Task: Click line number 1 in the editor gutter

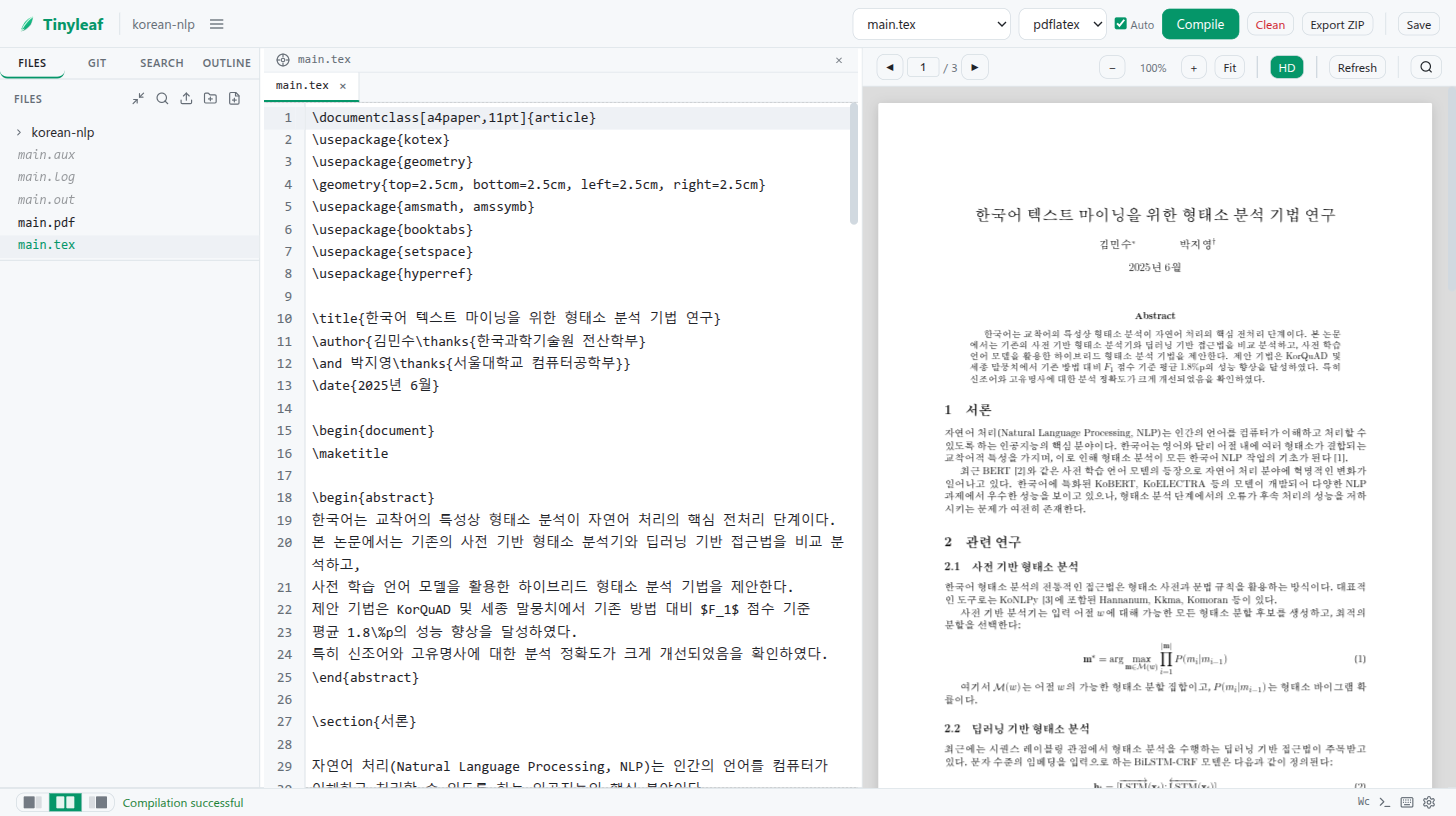Action: click(288, 118)
